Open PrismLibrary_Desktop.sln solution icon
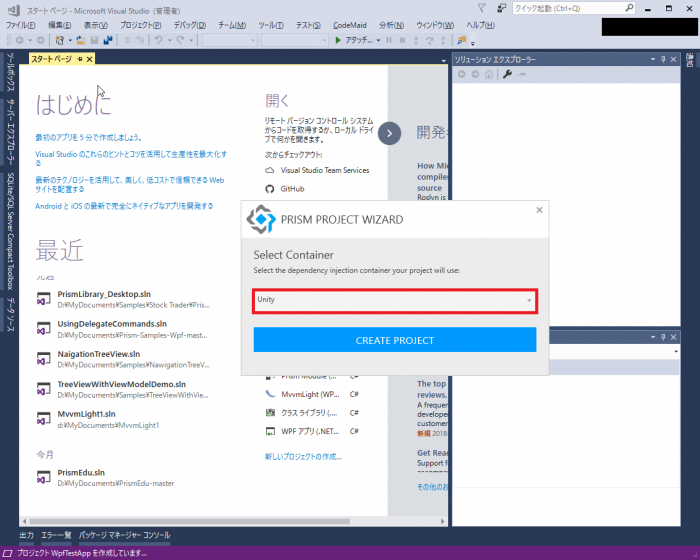 click(44, 299)
